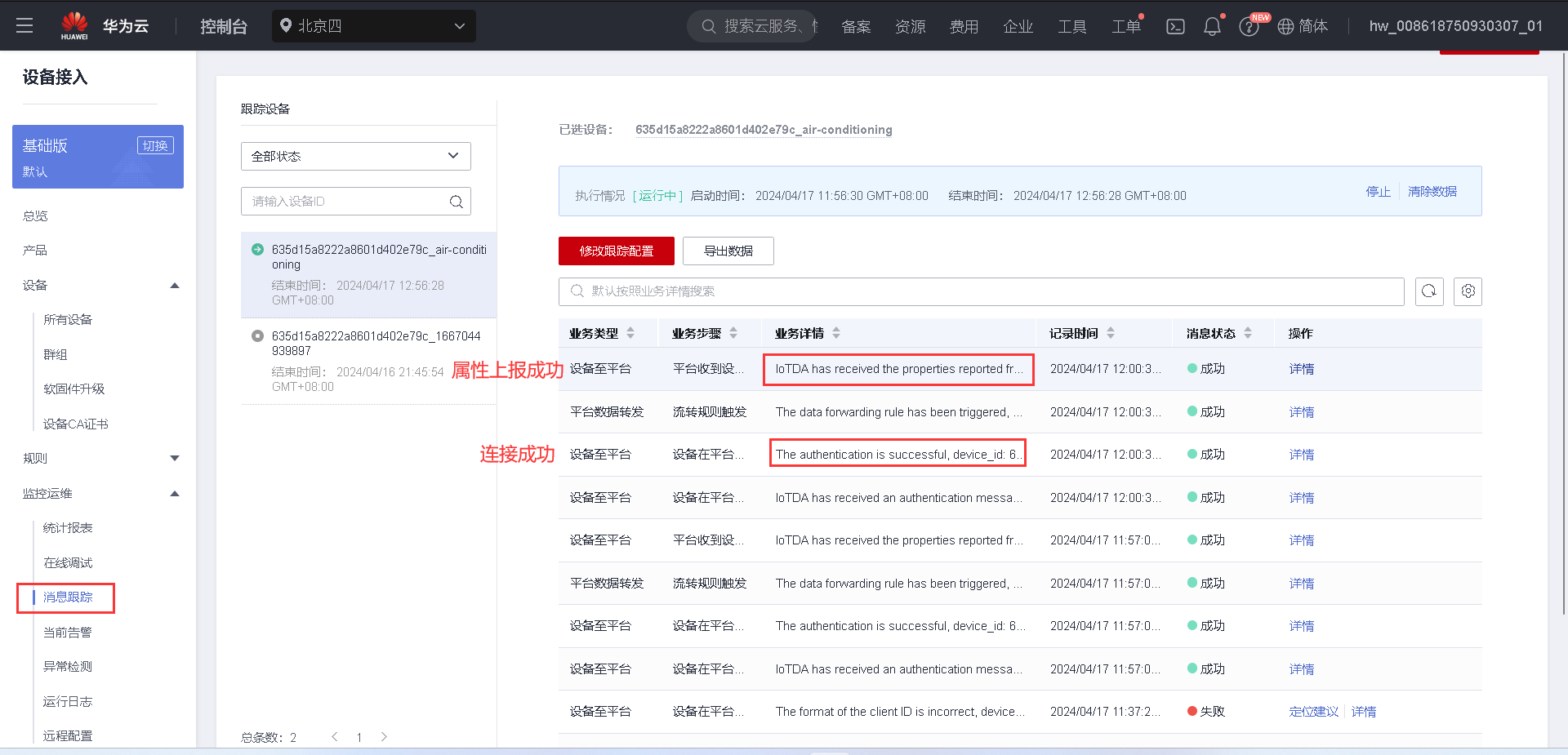Click the 修改跟踪配置 button
Viewport: 1568px width, 755px height.
616,251
